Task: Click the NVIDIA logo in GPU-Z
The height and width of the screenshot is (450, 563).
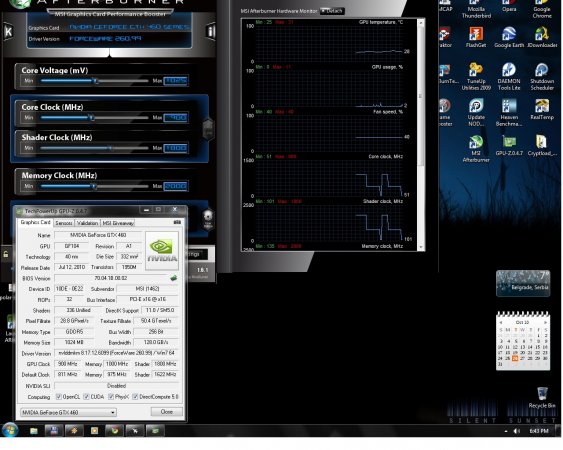Action: click(162, 251)
